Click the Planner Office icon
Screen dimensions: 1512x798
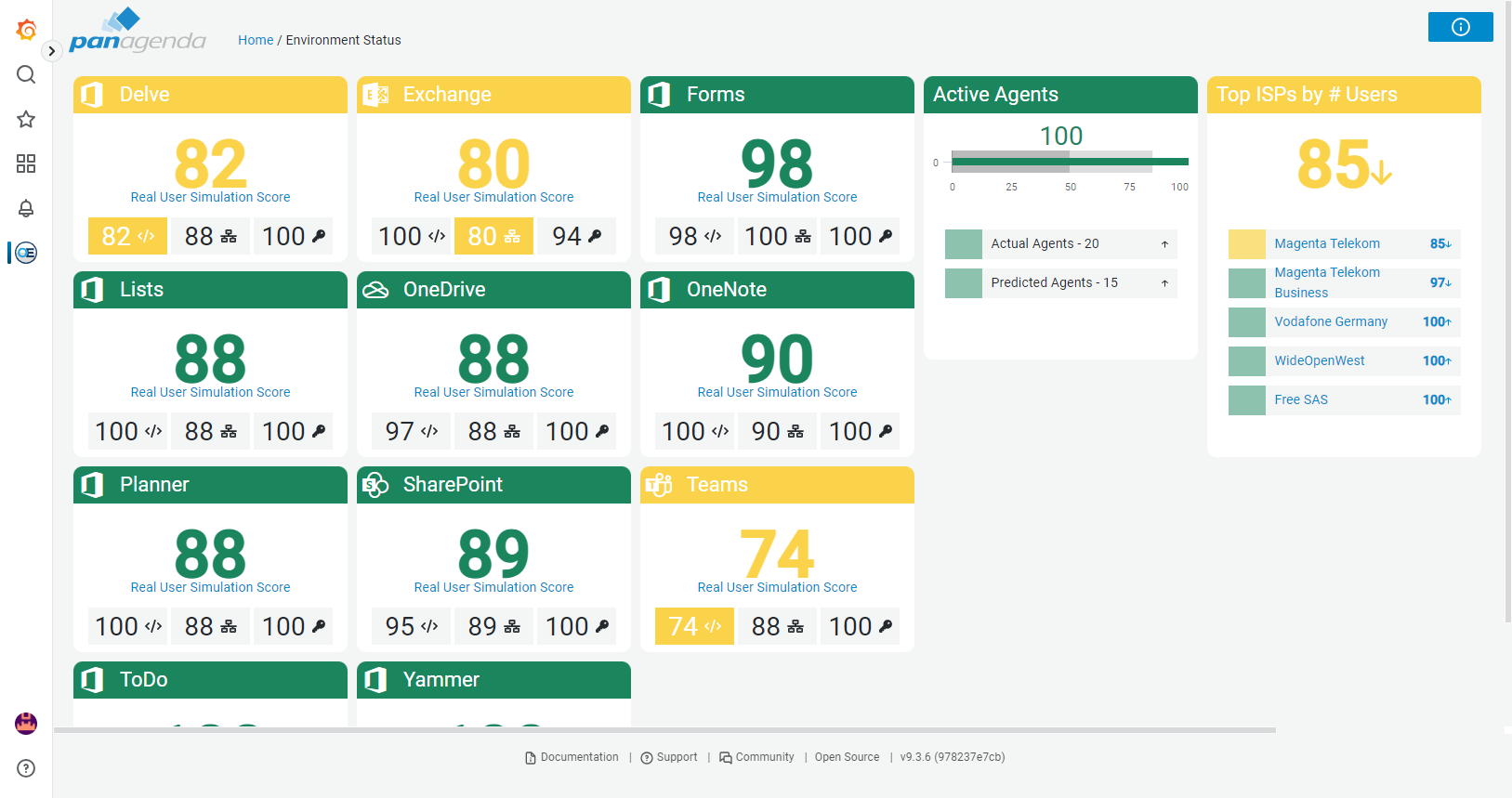[x=92, y=485]
